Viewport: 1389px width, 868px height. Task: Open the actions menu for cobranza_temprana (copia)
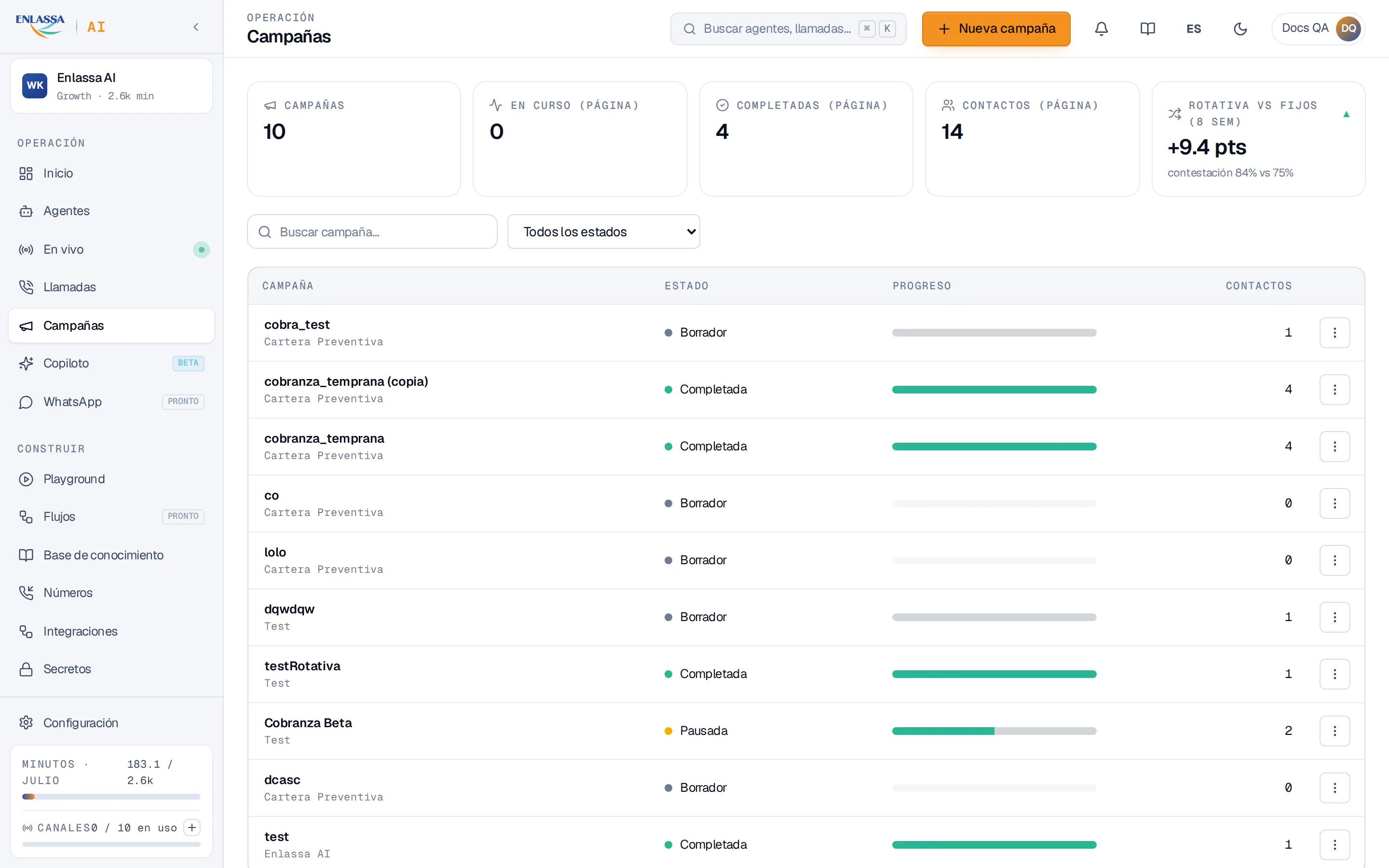[1335, 390]
